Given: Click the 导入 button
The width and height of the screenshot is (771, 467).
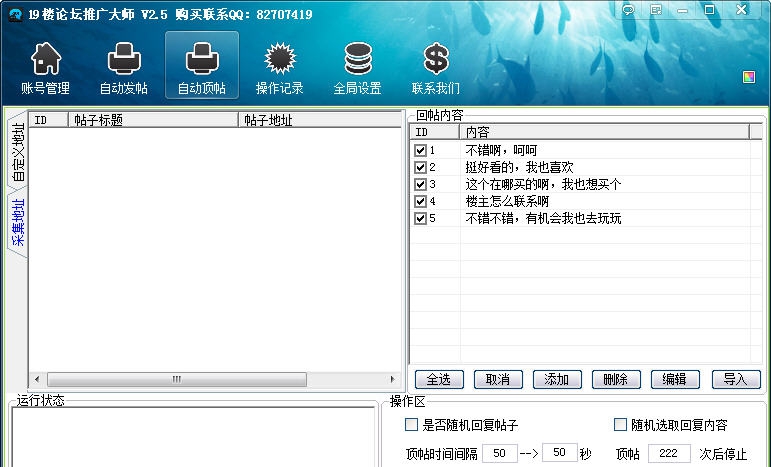Looking at the screenshot, I should (736, 379).
